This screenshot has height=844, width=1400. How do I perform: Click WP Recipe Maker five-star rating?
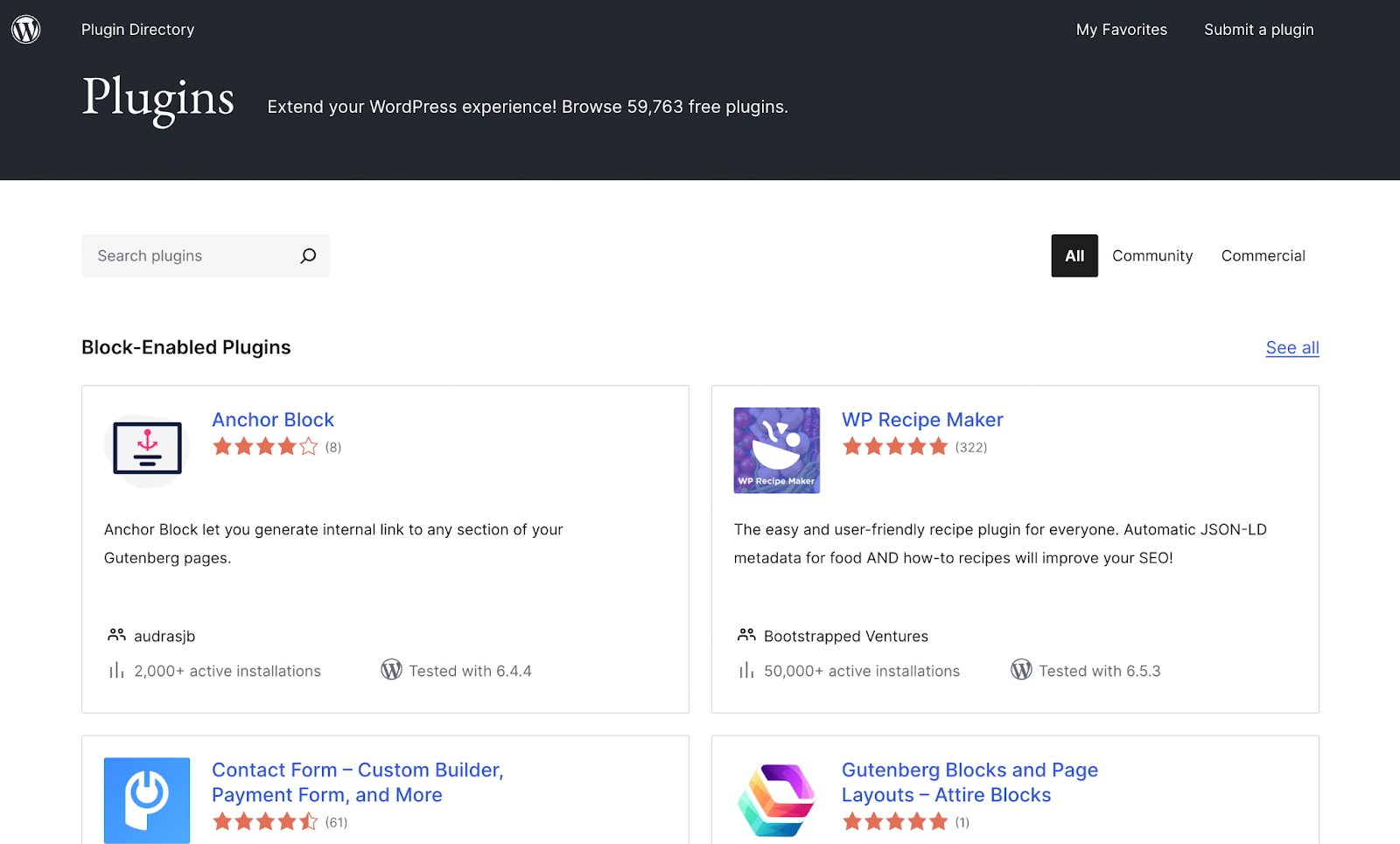click(x=895, y=447)
